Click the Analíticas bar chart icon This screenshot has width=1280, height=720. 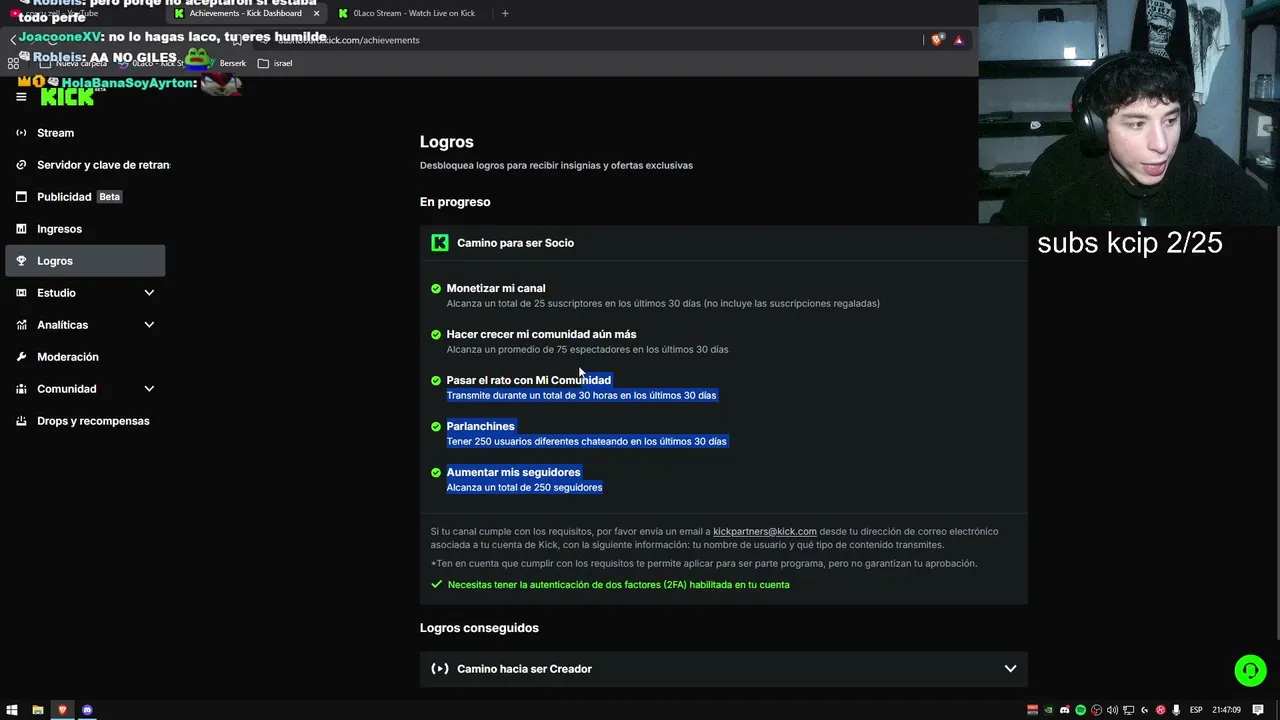pos(21,325)
